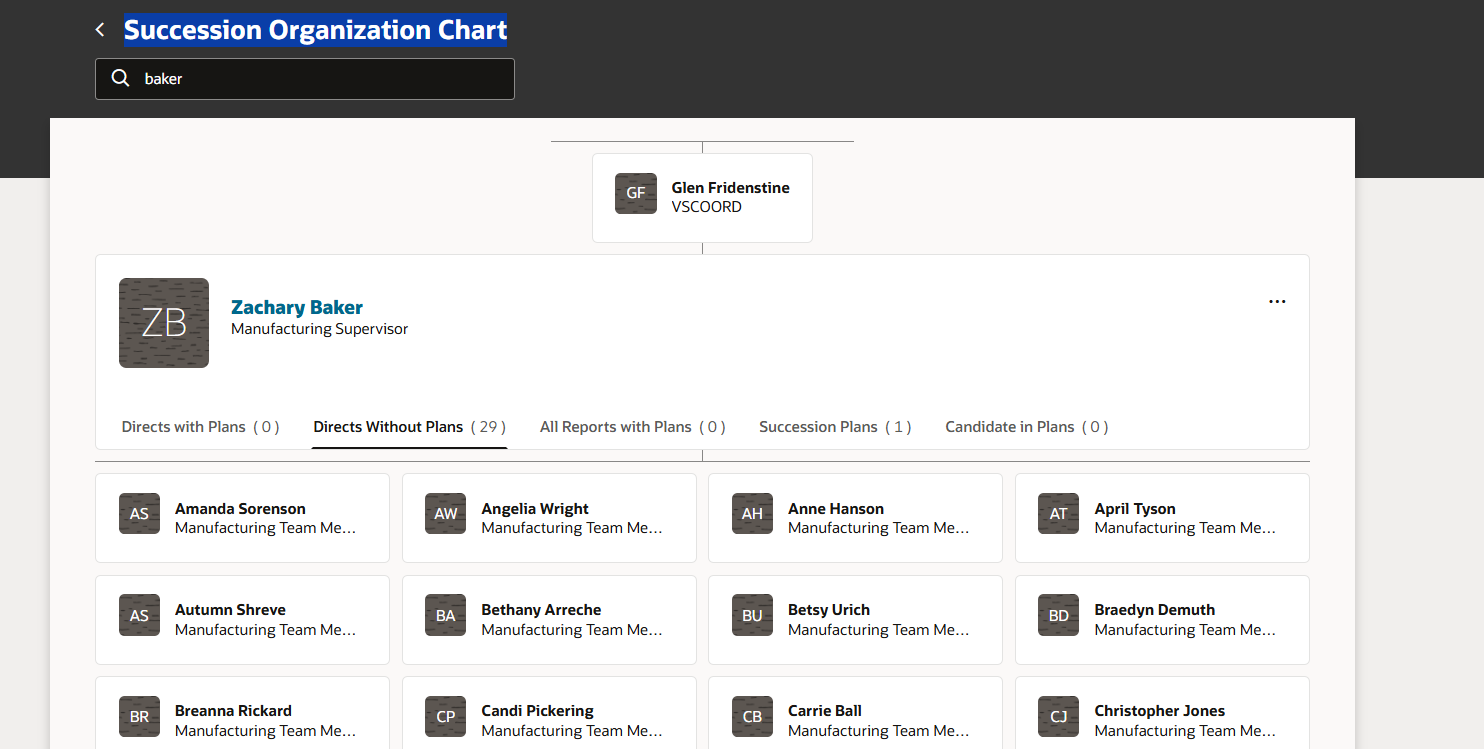Click the large ZB avatar
The height and width of the screenshot is (749, 1484).
164,323
